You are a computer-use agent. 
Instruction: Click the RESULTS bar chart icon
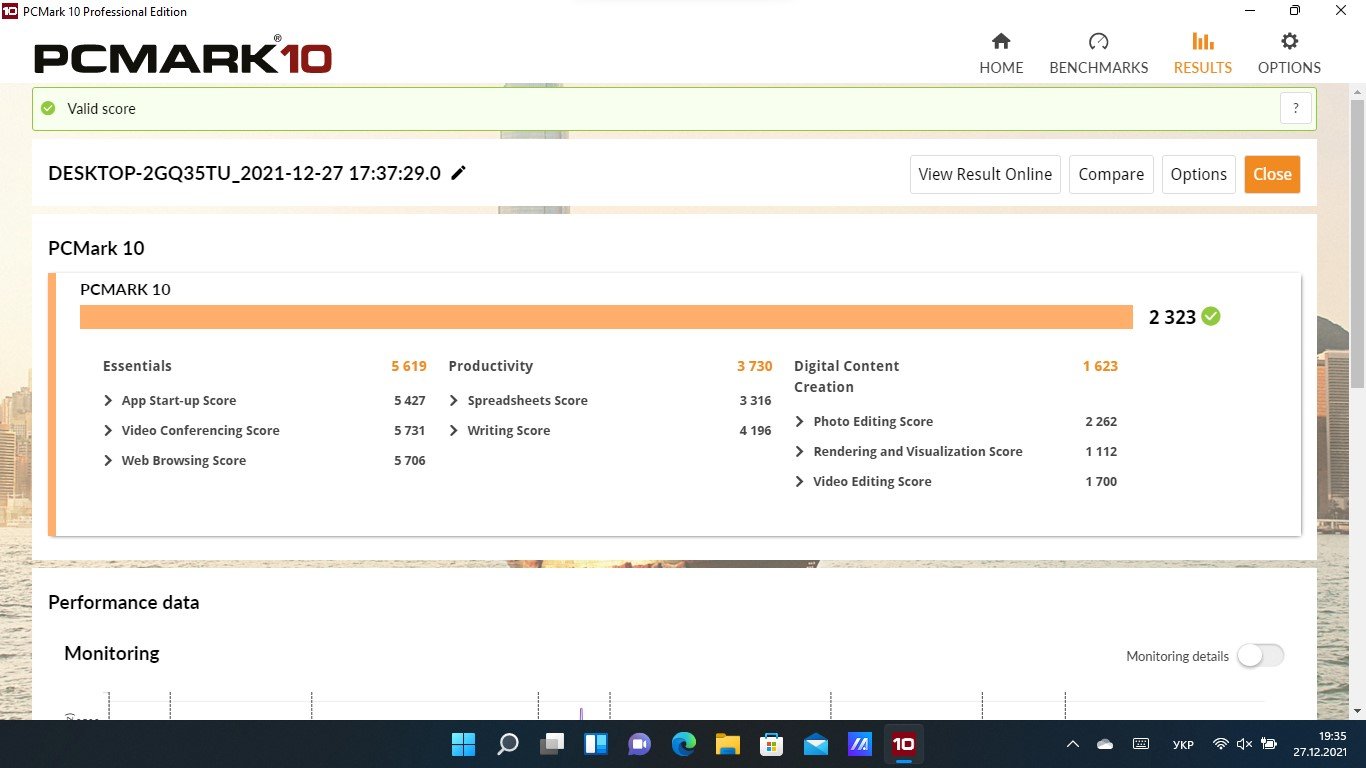coord(1203,41)
